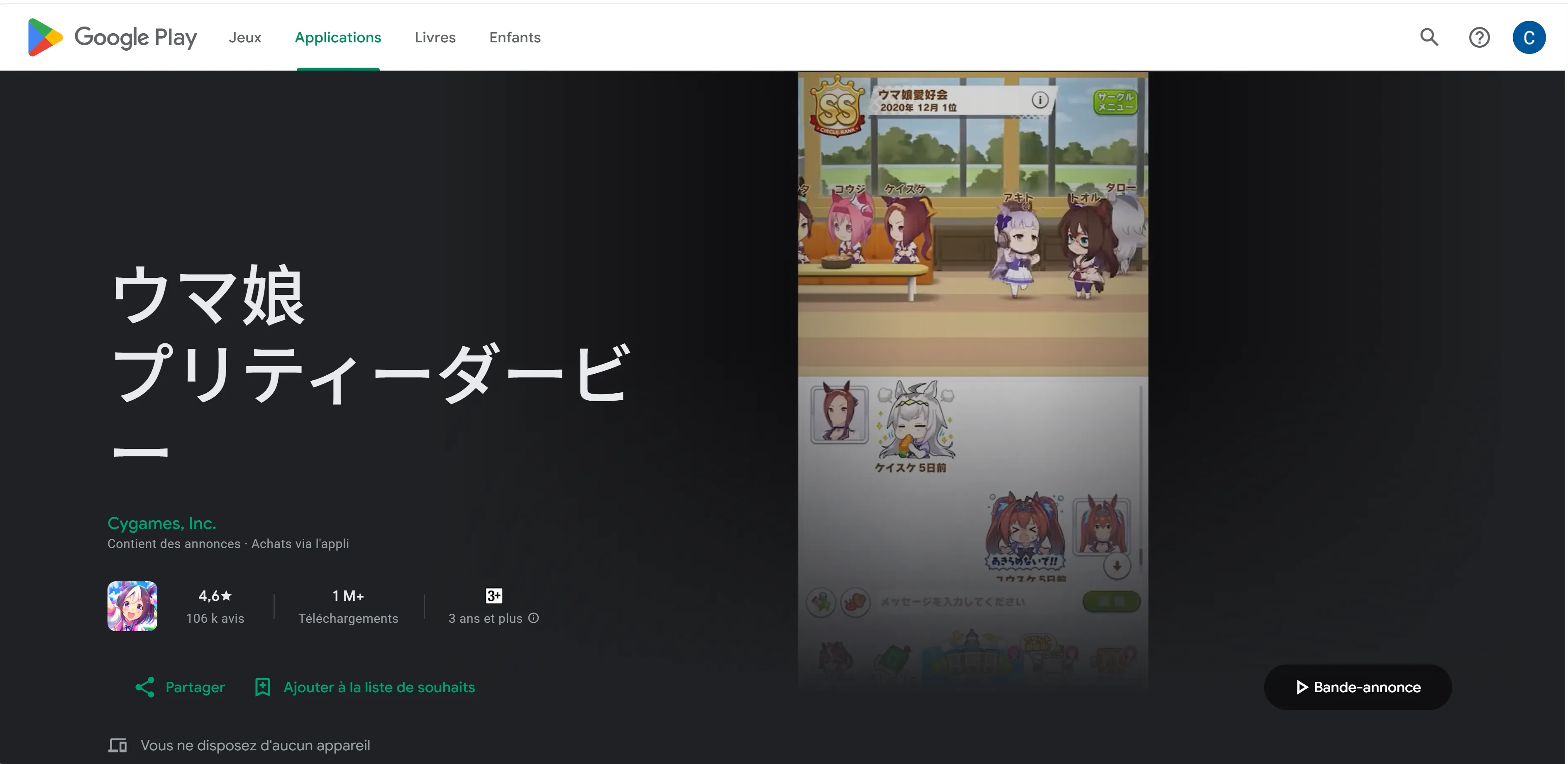Open the help question mark icon

pyautogui.click(x=1479, y=37)
